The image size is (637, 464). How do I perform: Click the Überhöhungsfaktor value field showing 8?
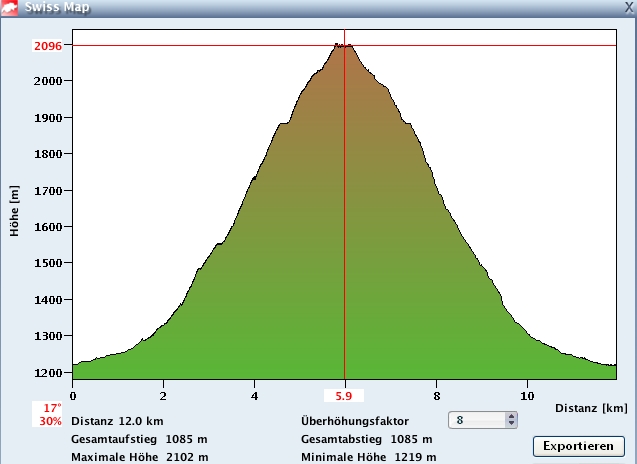point(477,421)
